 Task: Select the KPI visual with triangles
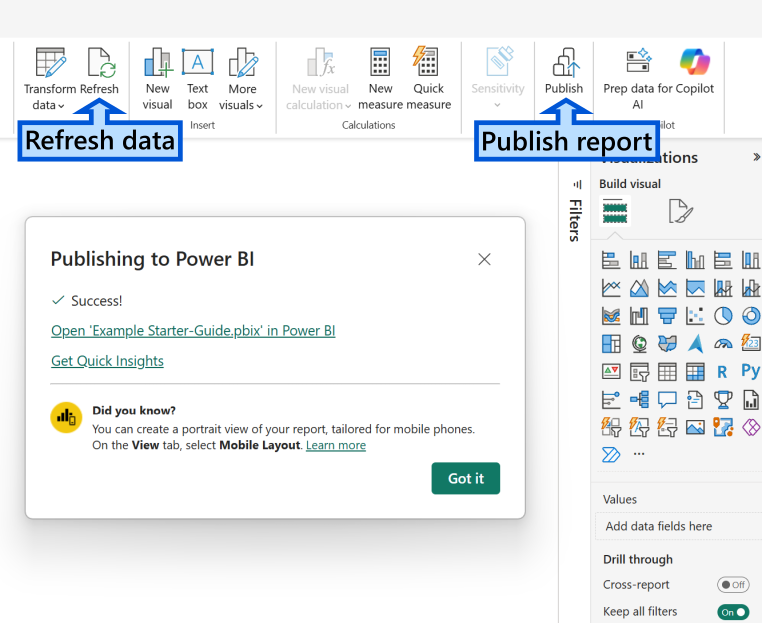(611, 372)
